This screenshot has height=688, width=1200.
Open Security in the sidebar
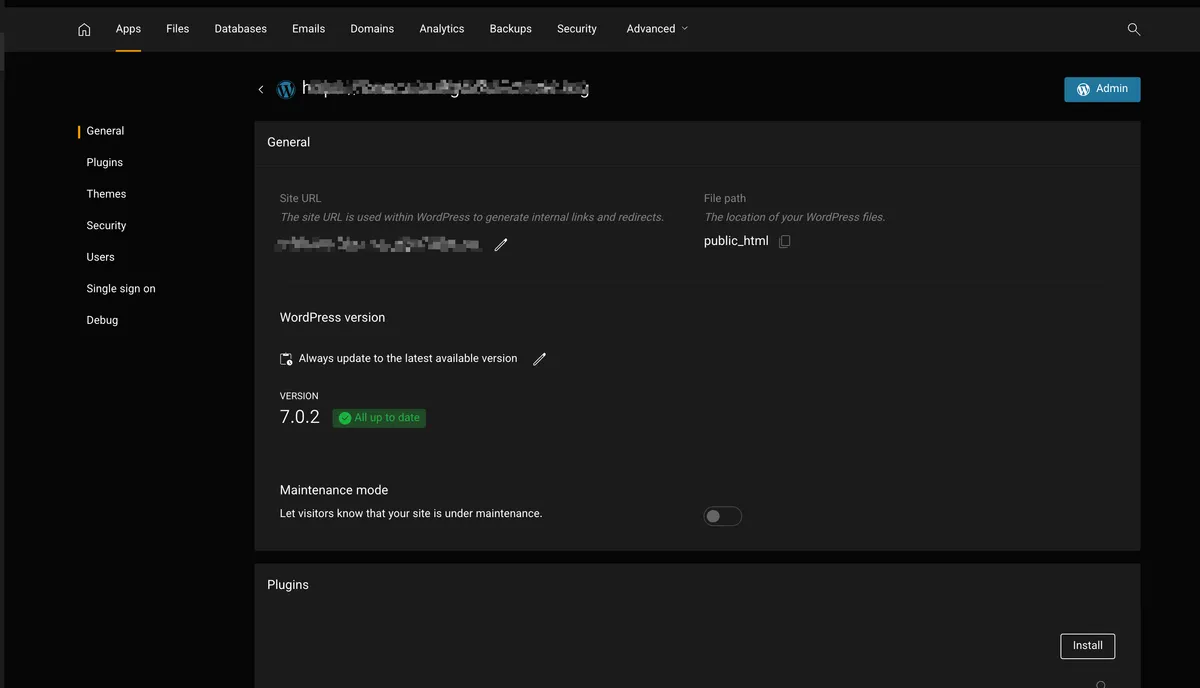106,226
